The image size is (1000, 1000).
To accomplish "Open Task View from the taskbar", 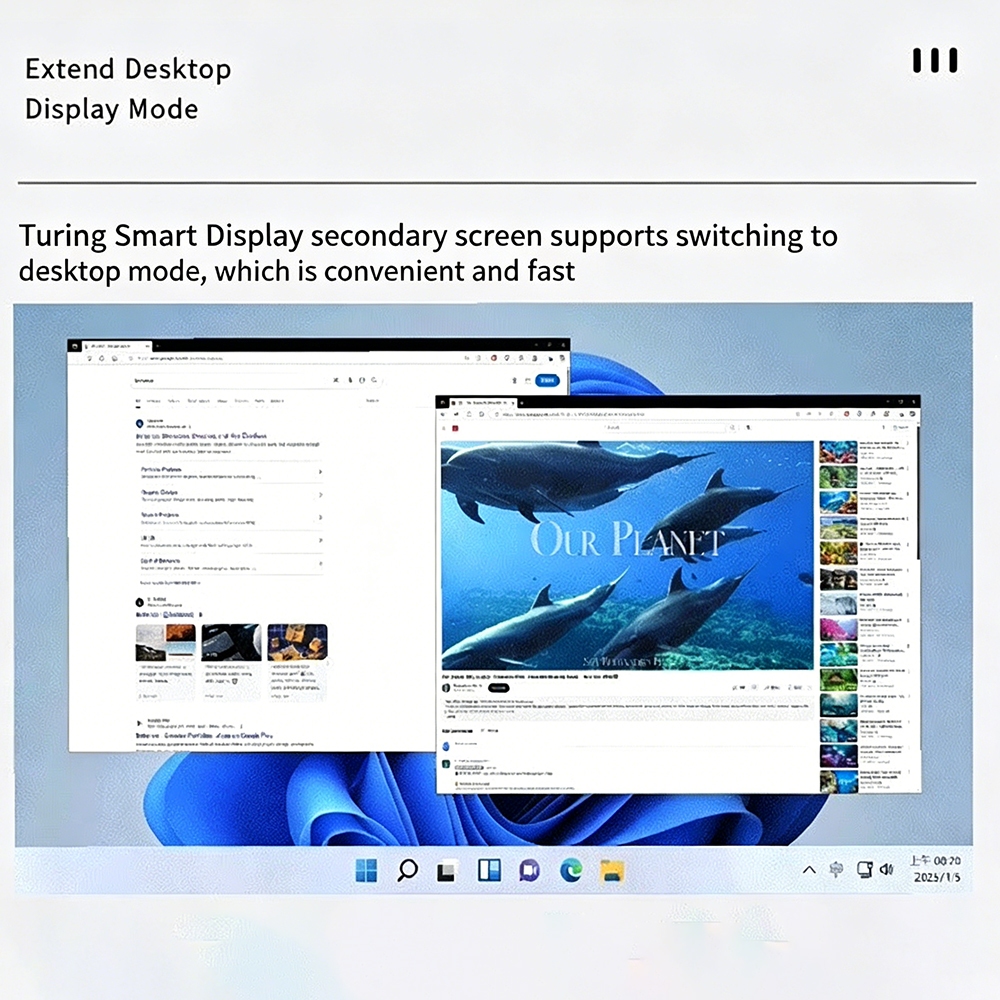I will [447, 872].
